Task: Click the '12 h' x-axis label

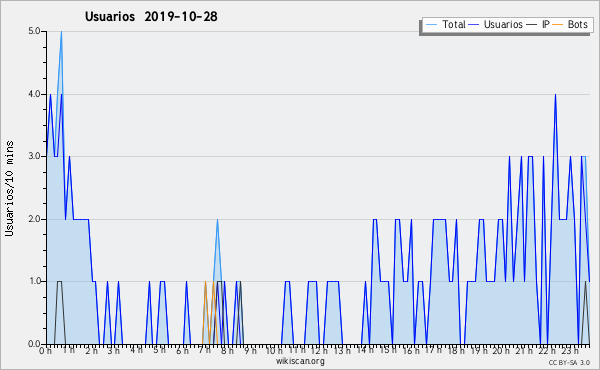Action: tap(318, 351)
